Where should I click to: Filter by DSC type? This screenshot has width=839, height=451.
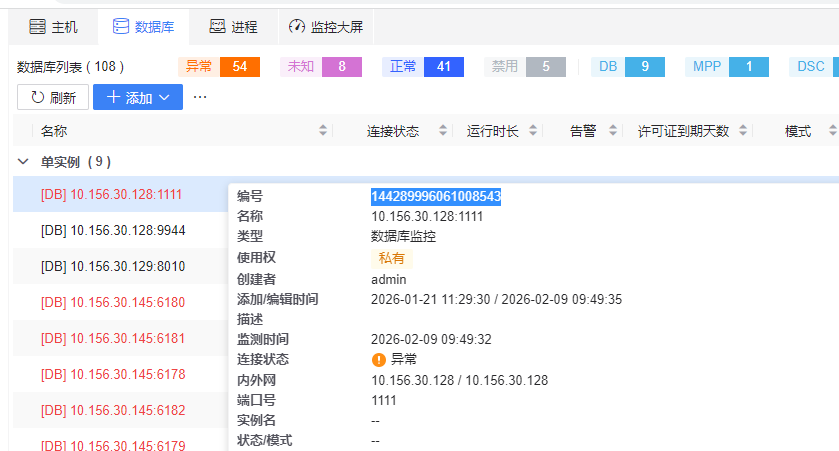[814, 67]
